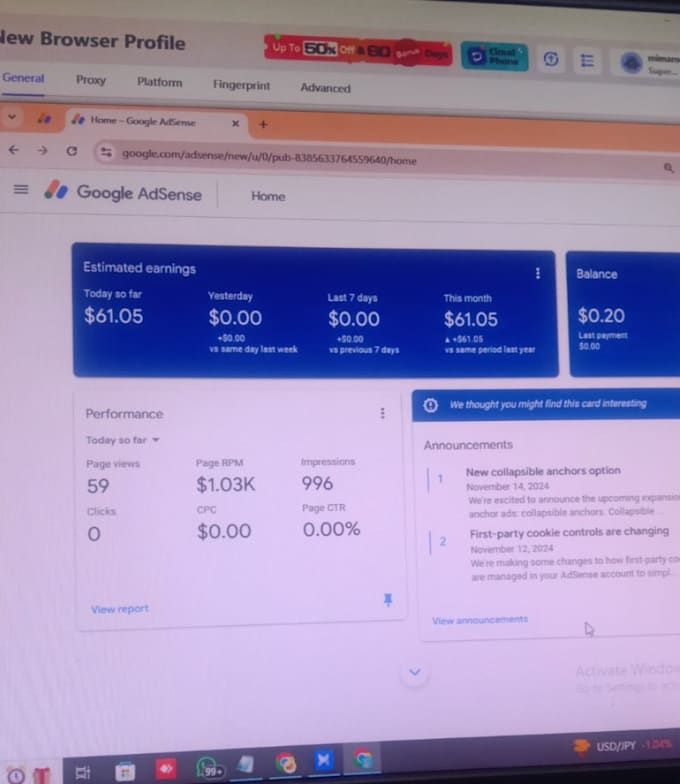Open First-party cookie controls are changing announcement
This screenshot has width=680, height=784.
(x=569, y=532)
